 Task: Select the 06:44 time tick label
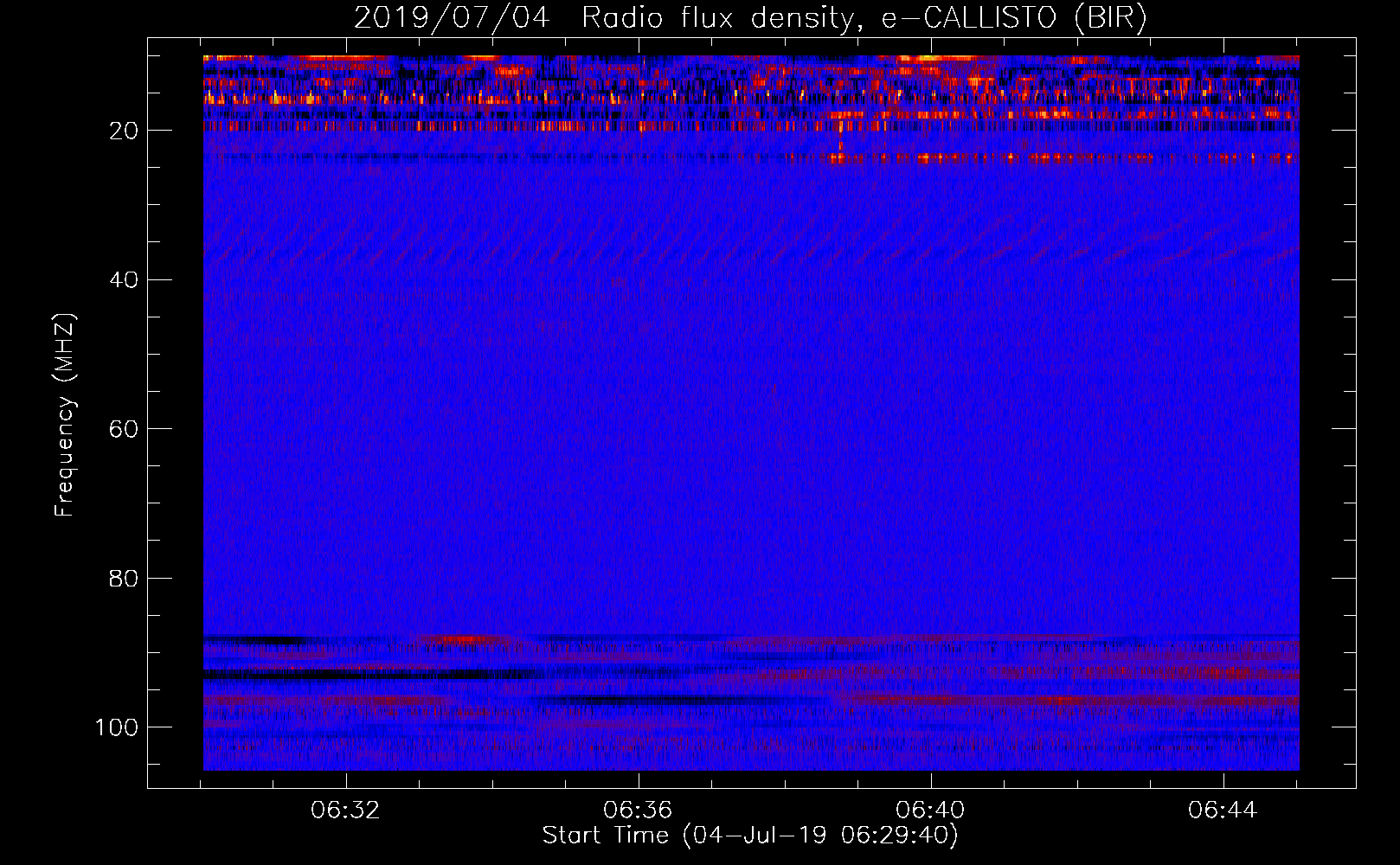1223,811
